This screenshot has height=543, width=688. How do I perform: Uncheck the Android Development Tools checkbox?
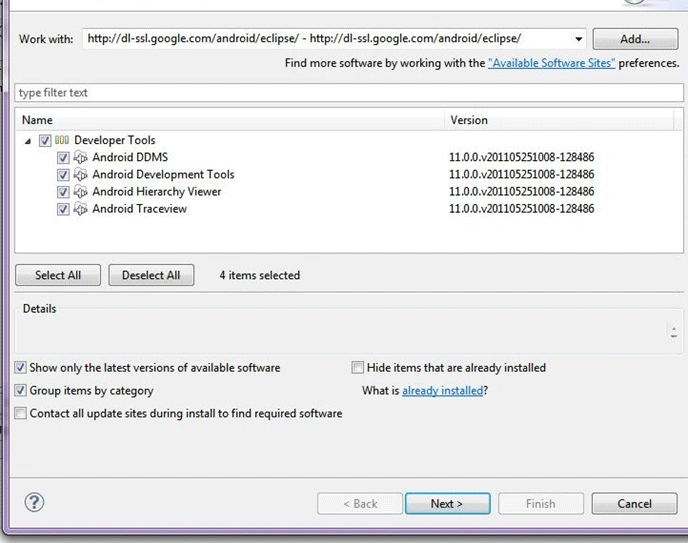click(63, 175)
